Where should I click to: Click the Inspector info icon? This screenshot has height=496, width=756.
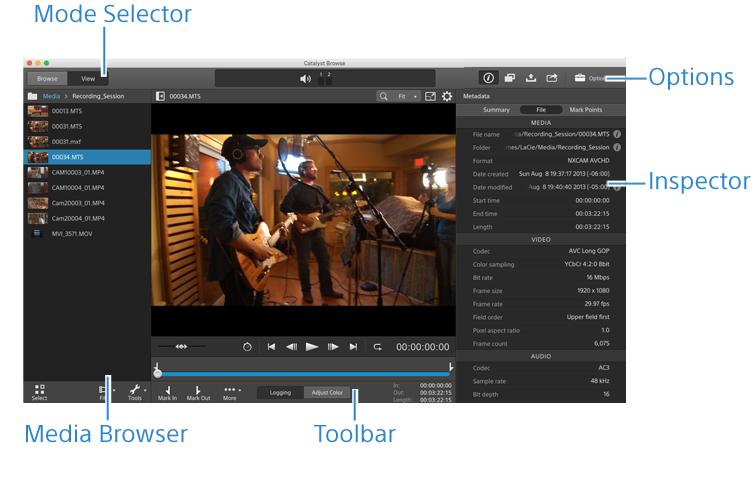pos(488,78)
